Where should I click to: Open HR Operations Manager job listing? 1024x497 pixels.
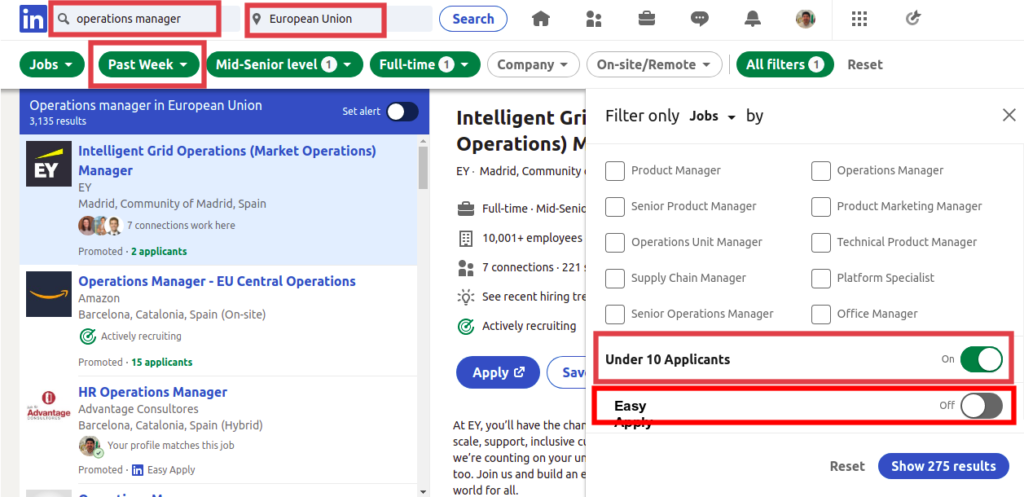[x=153, y=392]
